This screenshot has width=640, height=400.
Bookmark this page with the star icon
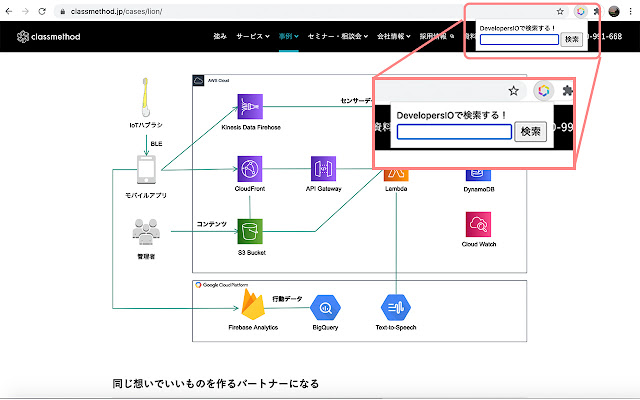pos(560,11)
